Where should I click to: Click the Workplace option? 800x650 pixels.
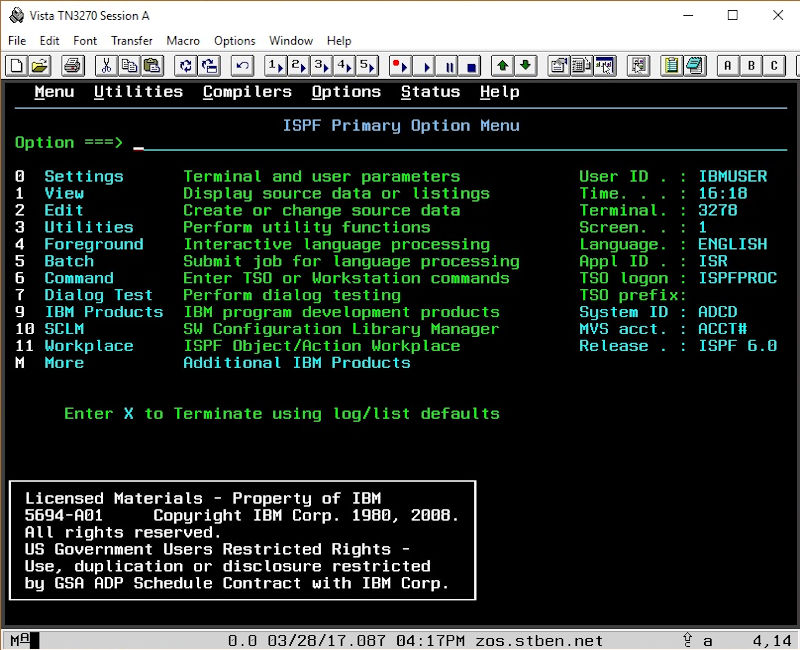tap(89, 346)
